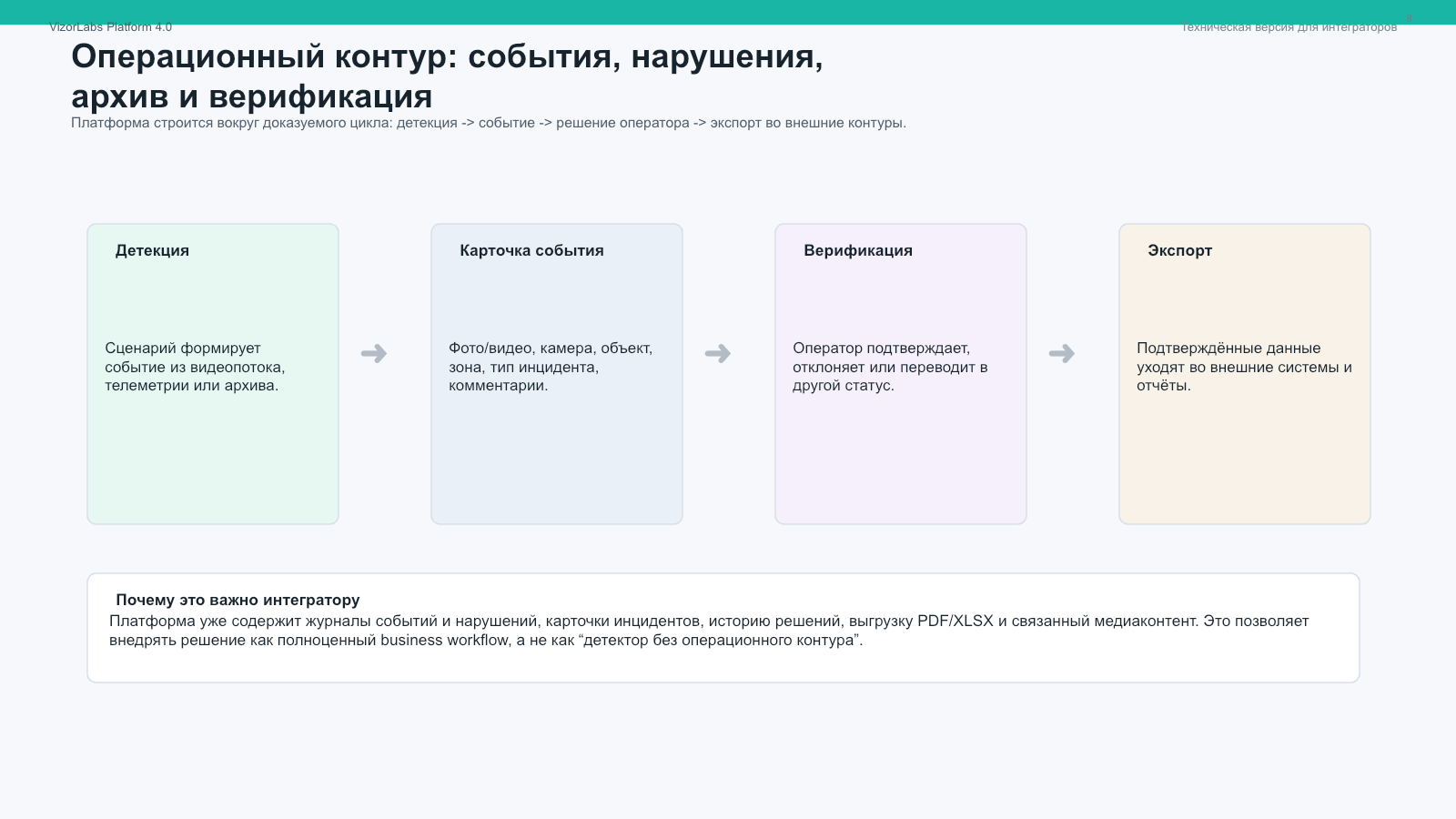Click the text 'Оператор подтверждает, отклоняет или переводит'
The height and width of the screenshot is (819, 1456).
pos(890,367)
